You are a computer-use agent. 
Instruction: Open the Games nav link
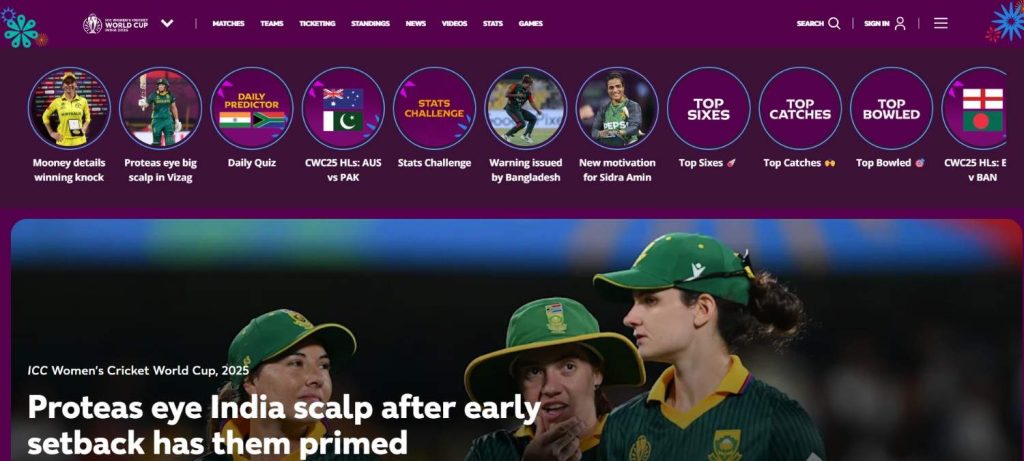point(531,24)
